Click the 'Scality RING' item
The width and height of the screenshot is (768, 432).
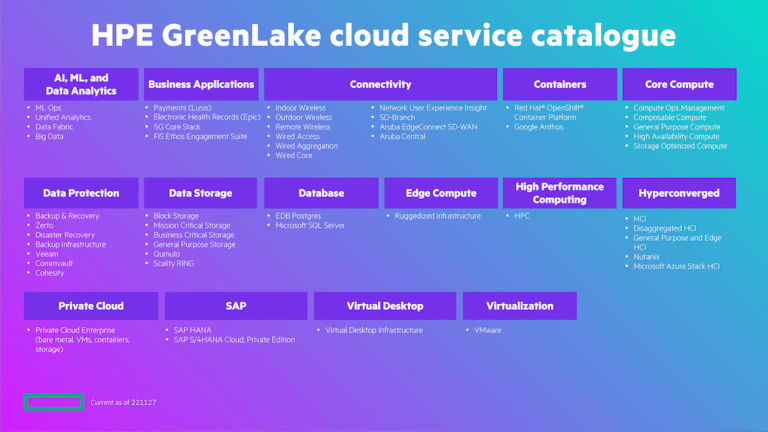click(173, 264)
